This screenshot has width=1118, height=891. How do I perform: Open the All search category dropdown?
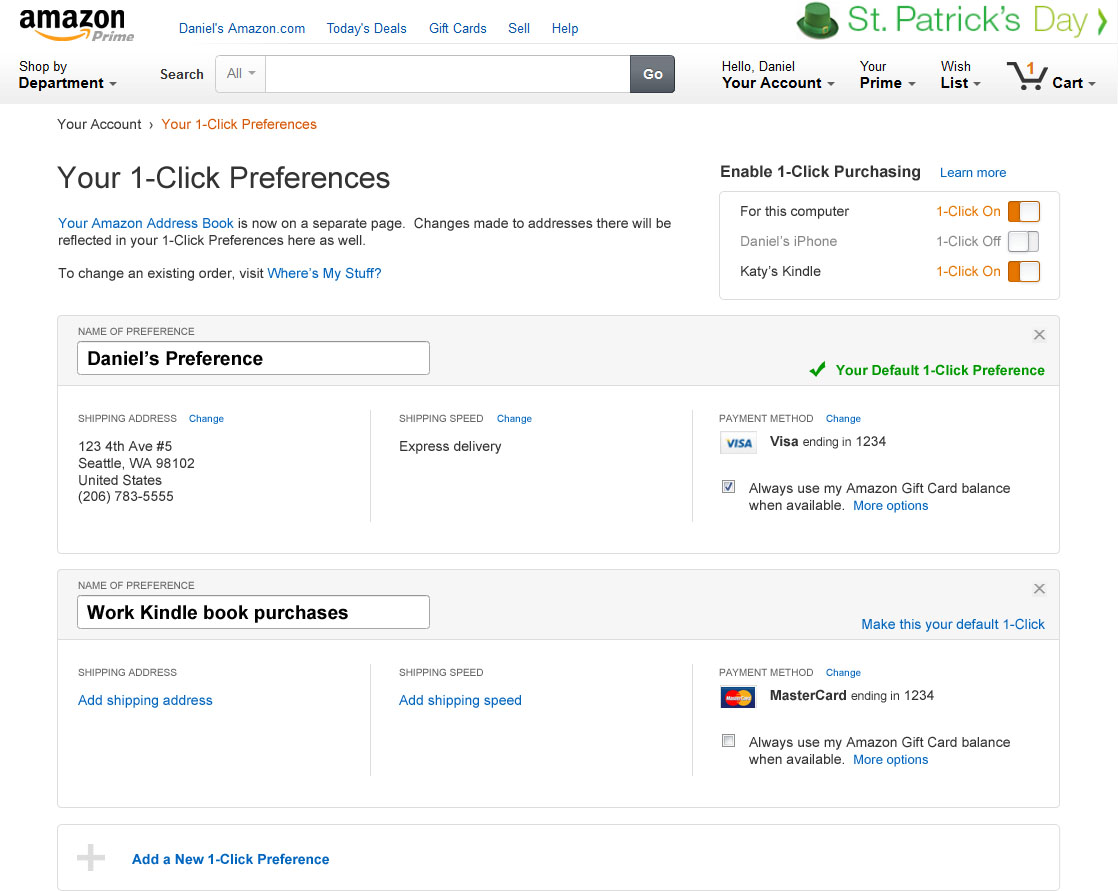coord(241,74)
